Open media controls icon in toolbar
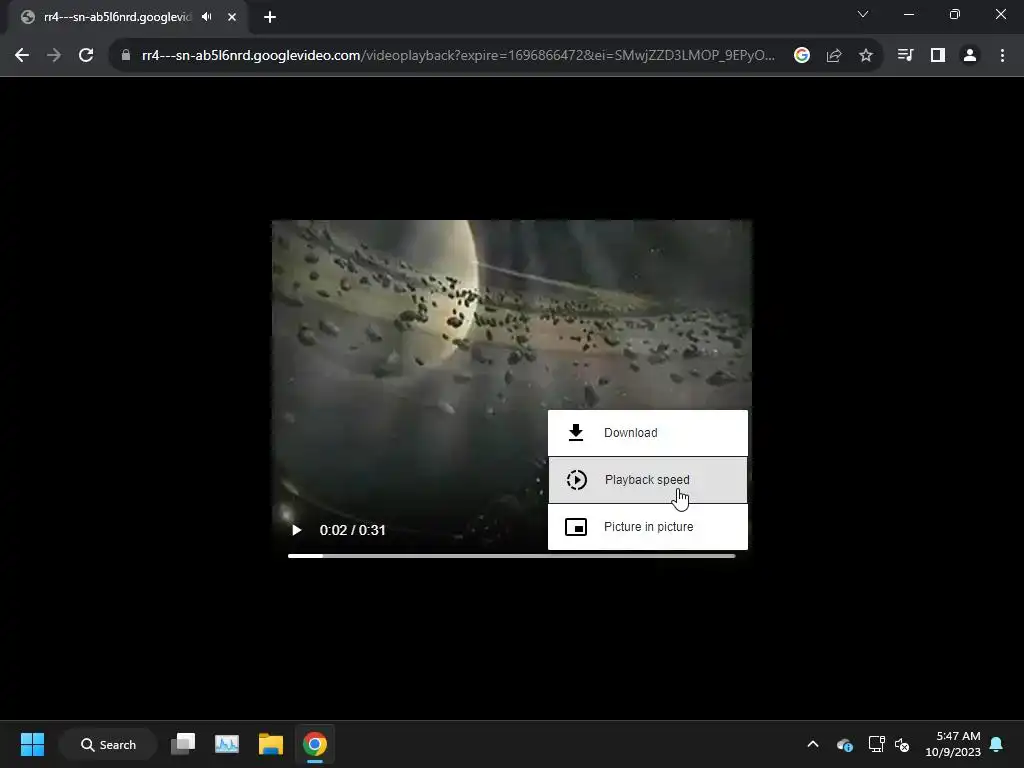 click(905, 56)
